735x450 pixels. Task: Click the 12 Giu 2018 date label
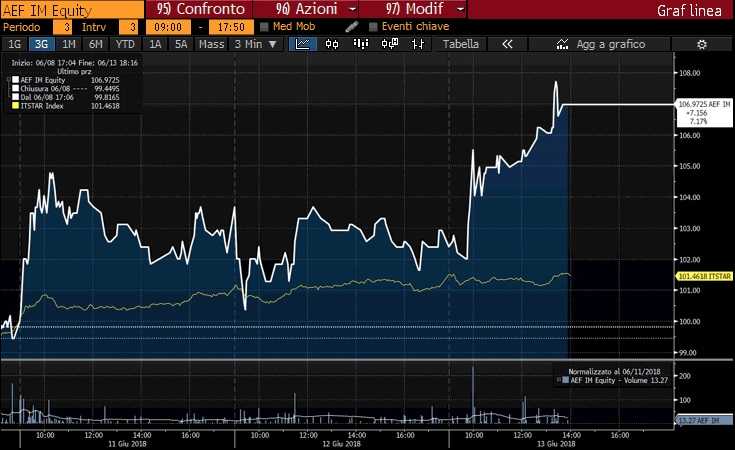click(x=341, y=444)
